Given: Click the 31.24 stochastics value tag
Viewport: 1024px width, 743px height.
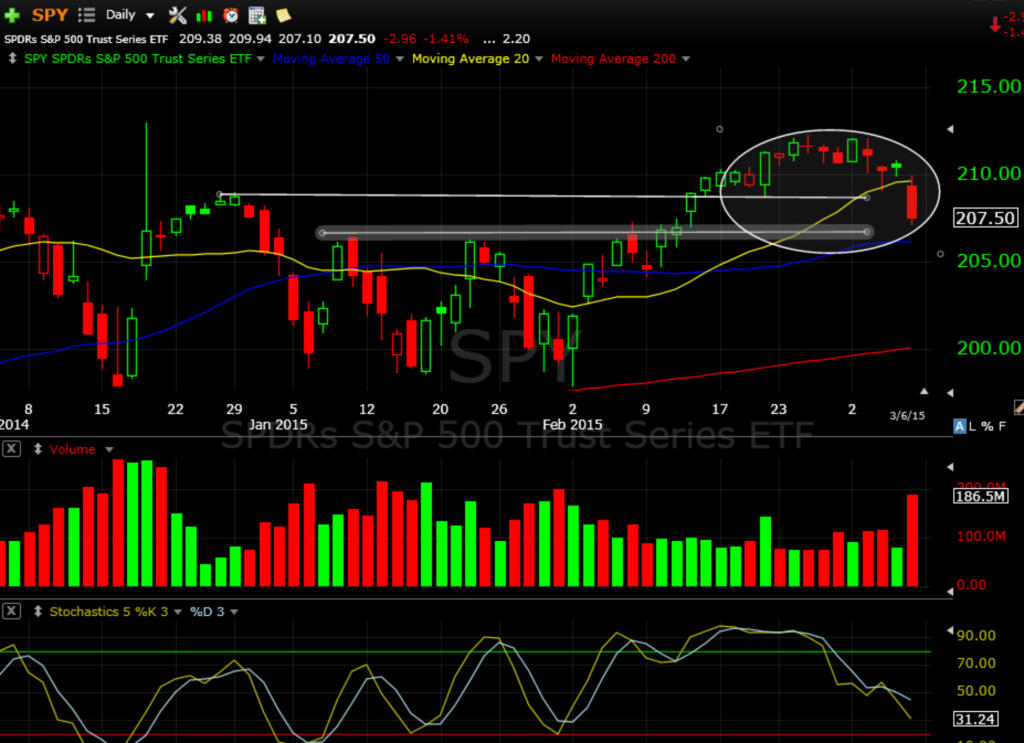Looking at the screenshot, I should (x=976, y=719).
